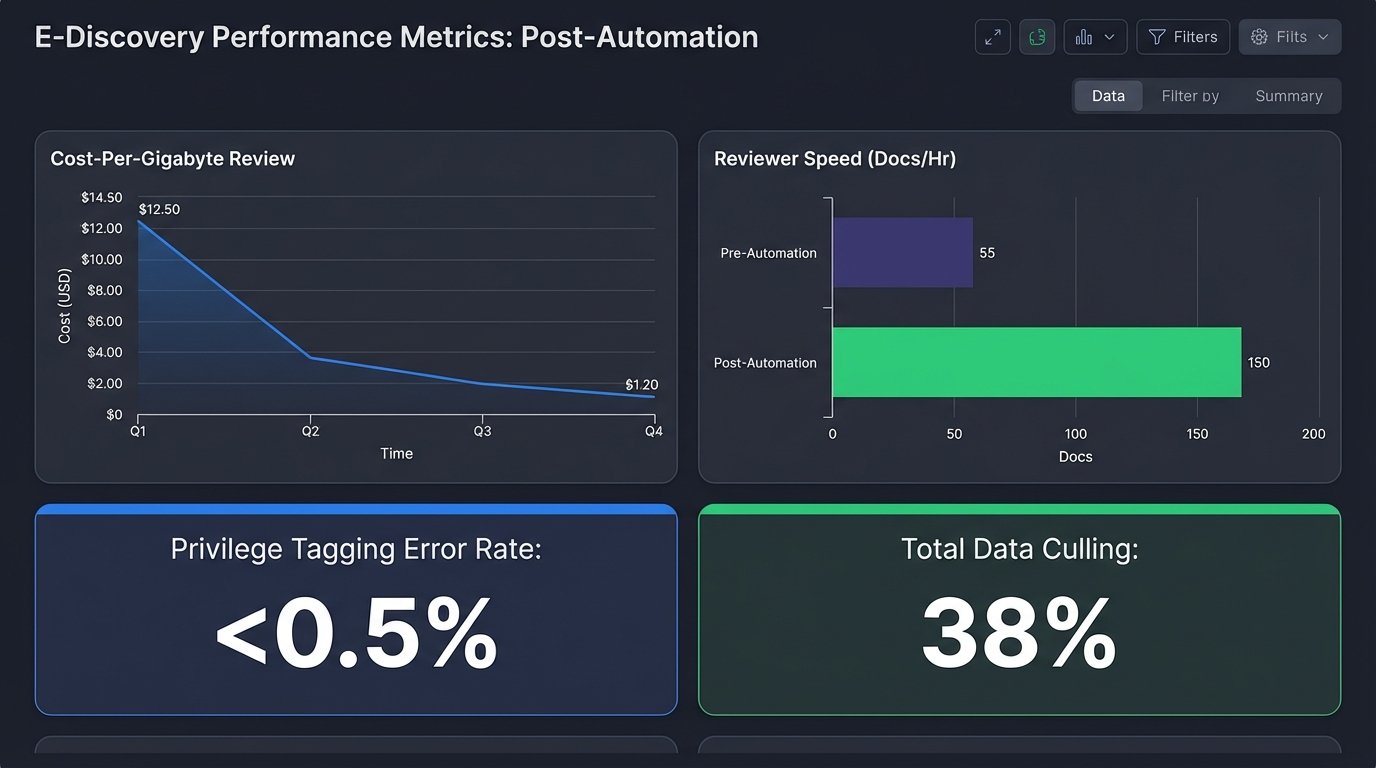Screen dimensions: 1376x768
Task: Click the Data tab
Action: 1108,95
